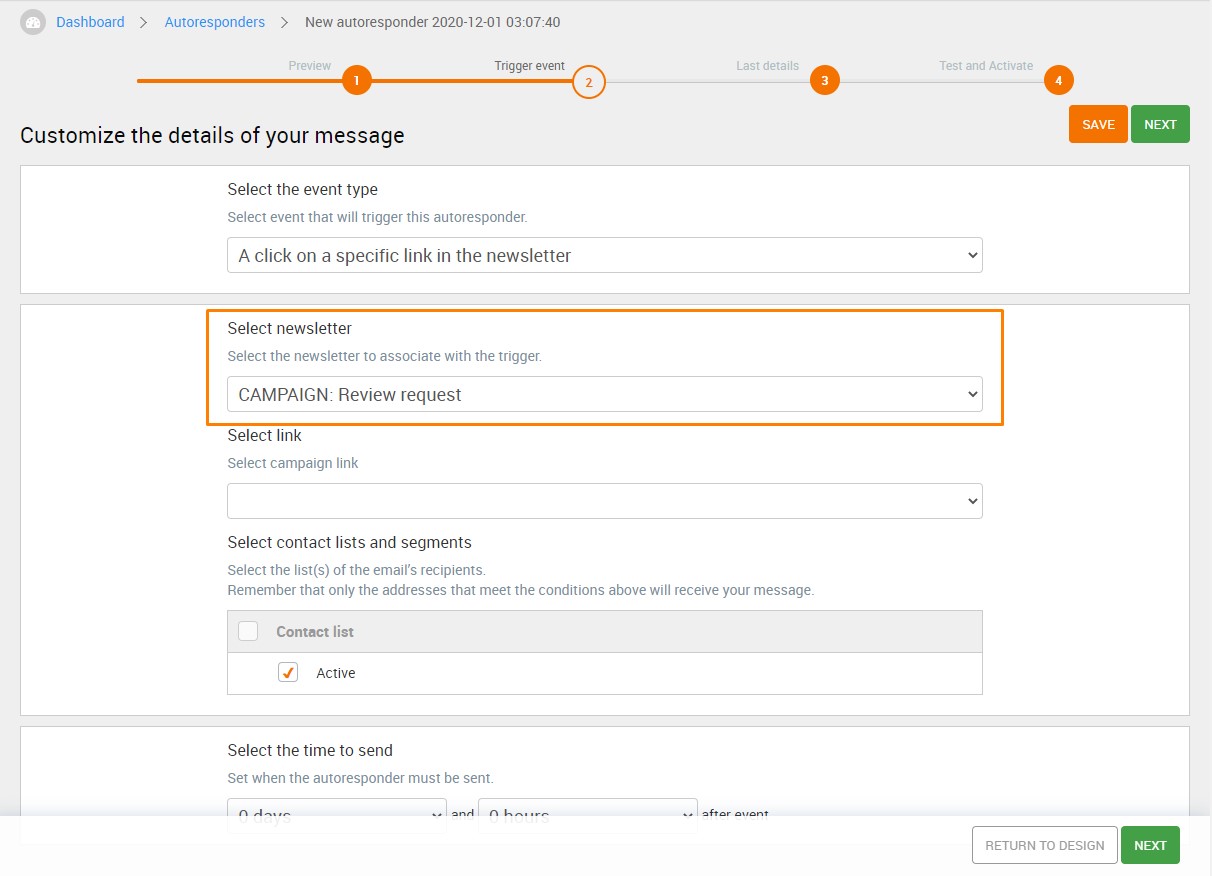
Task: Go to step 1 Preview circle
Action: (x=357, y=81)
